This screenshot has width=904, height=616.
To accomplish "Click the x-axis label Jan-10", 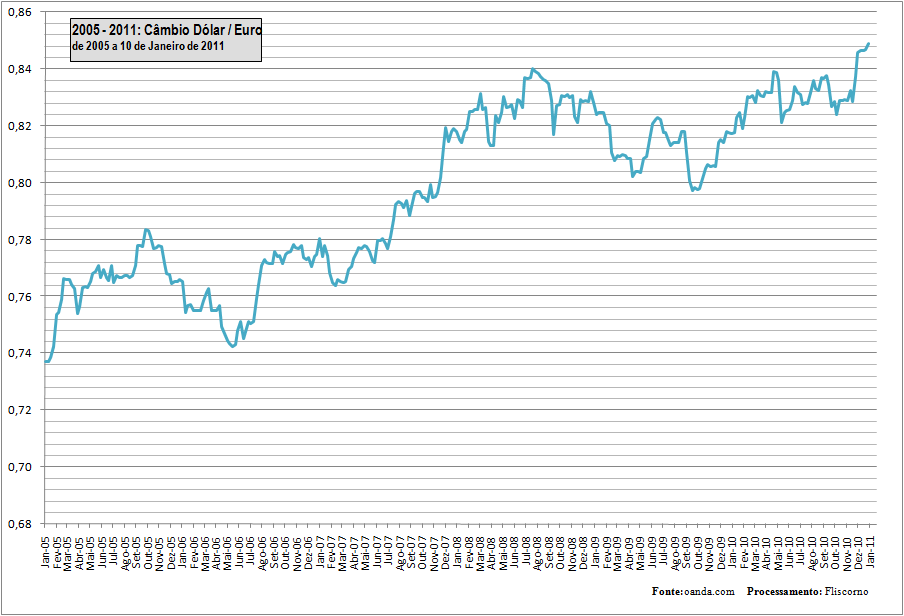I will pyautogui.click(x=732, y=552).
